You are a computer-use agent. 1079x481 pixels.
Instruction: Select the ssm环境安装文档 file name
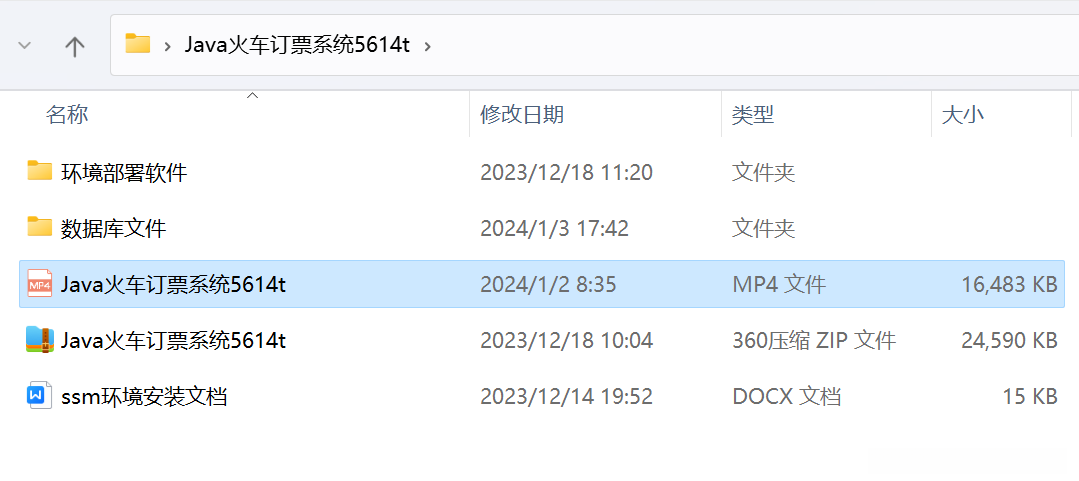[144, 396]
